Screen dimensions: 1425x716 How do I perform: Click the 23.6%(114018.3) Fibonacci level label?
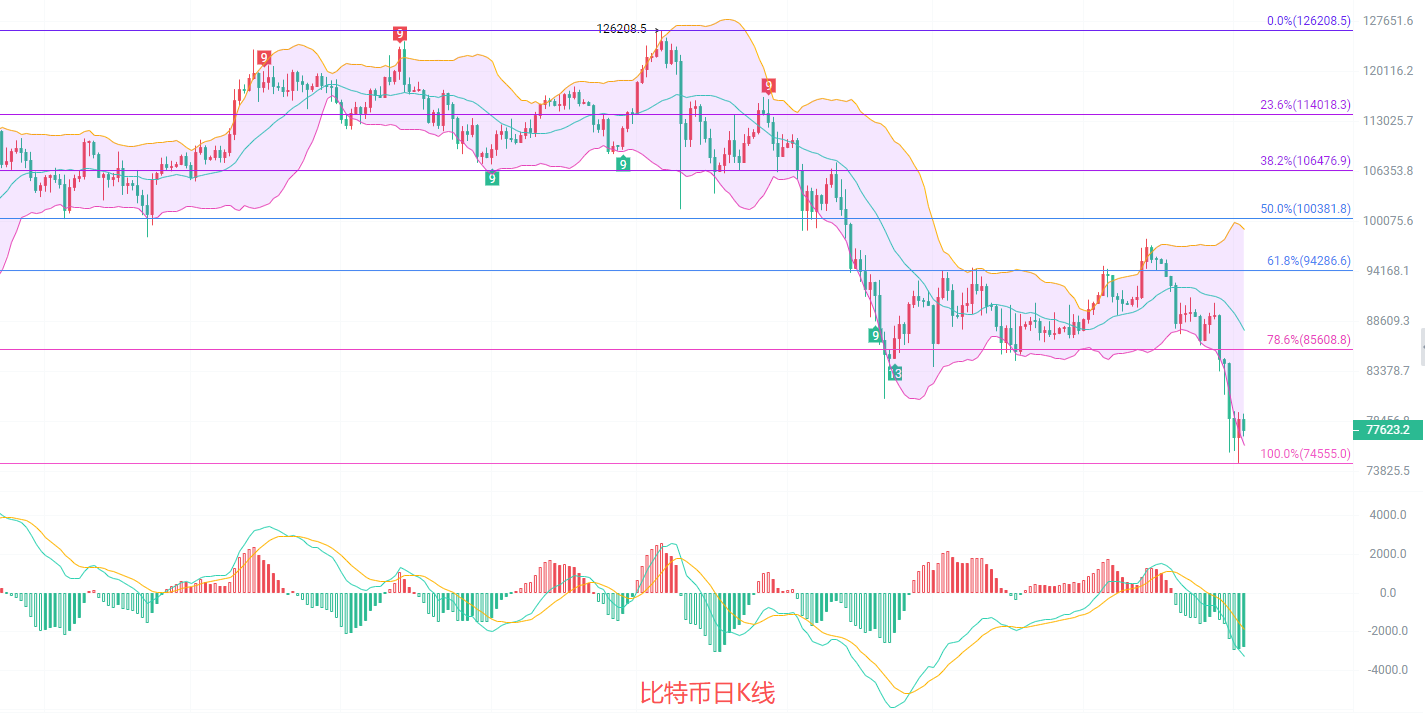point(1305,104)
